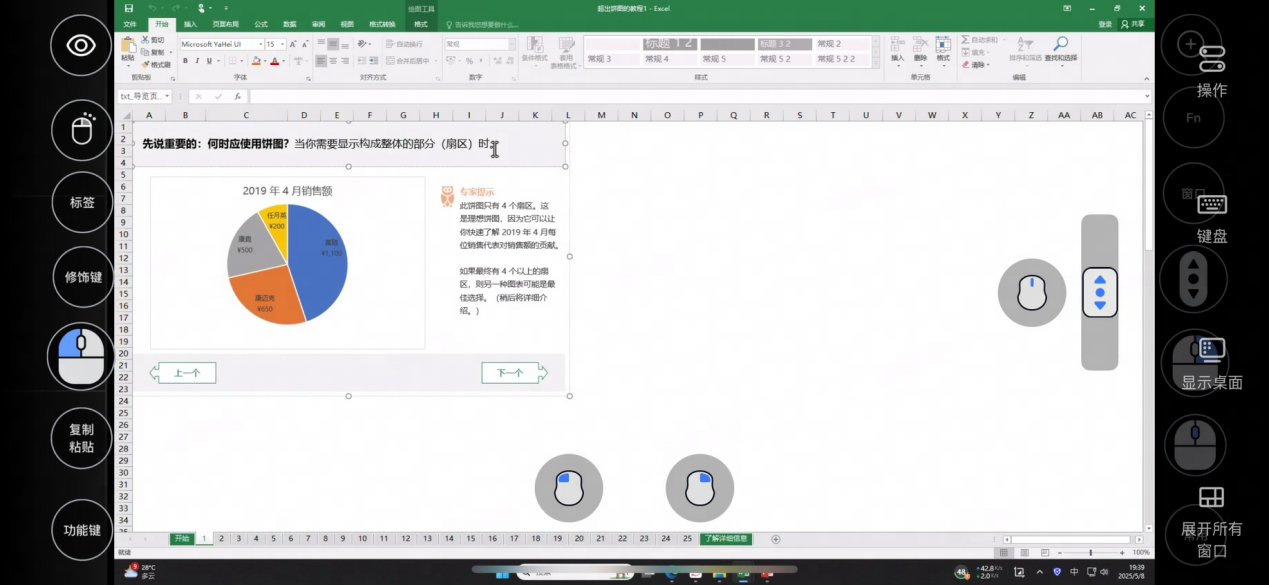
Task: Open the Name Box dropdown arrow
Action: click(x=167, y=97)
